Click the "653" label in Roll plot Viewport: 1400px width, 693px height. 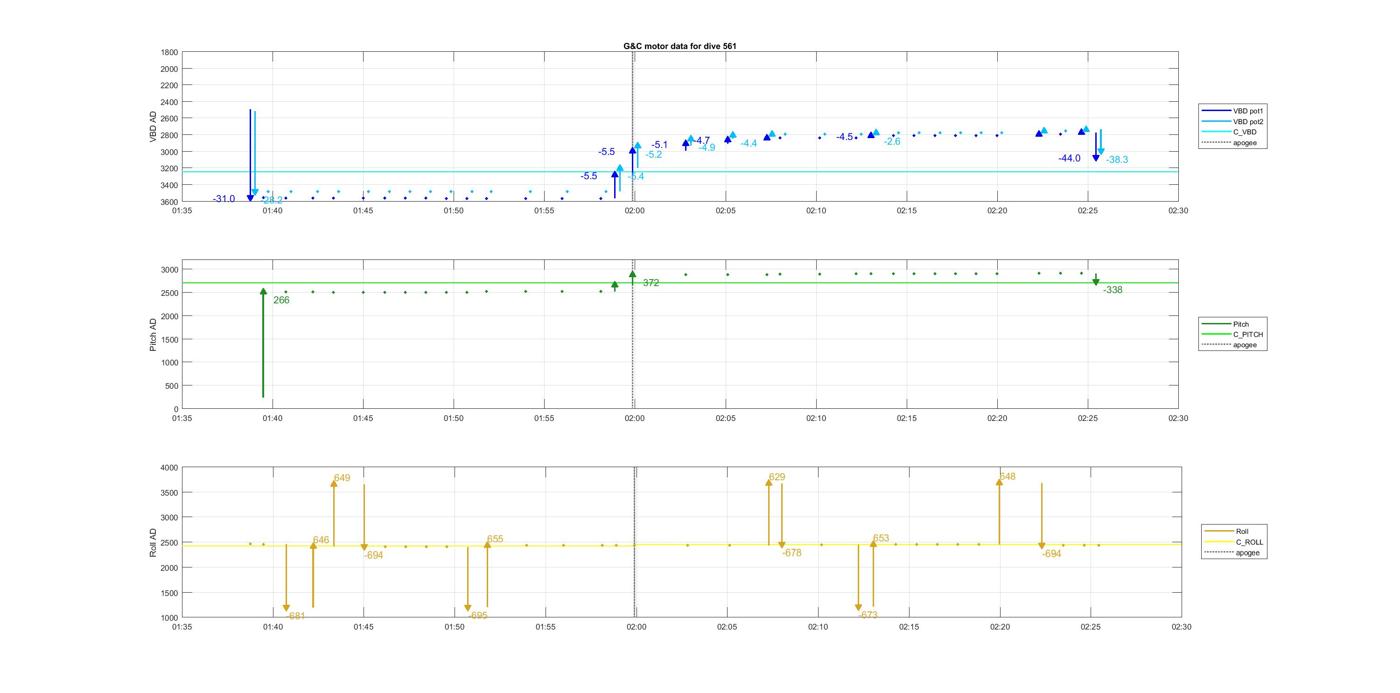(x=881, y=538)
